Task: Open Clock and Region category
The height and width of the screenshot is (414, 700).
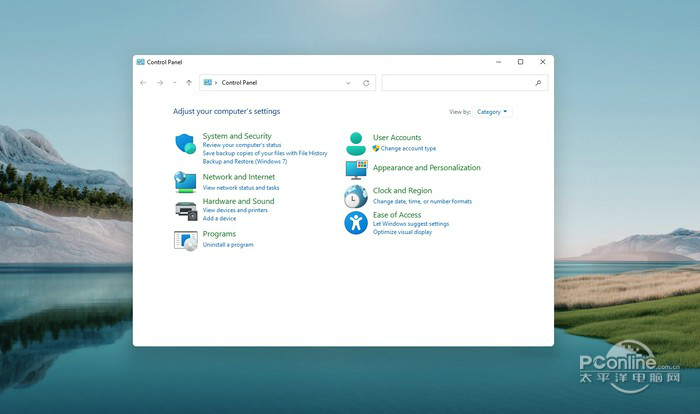Action: [x=402, y=191]
